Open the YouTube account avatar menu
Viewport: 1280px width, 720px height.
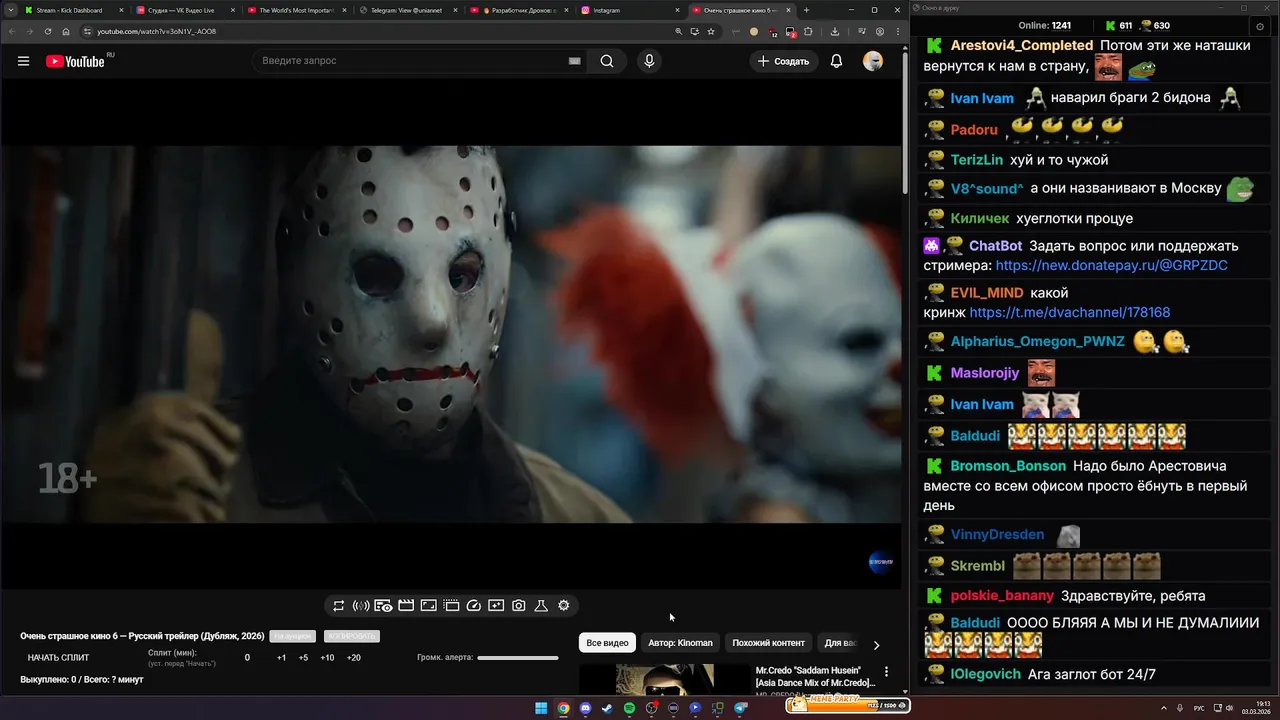coord(873,61)
